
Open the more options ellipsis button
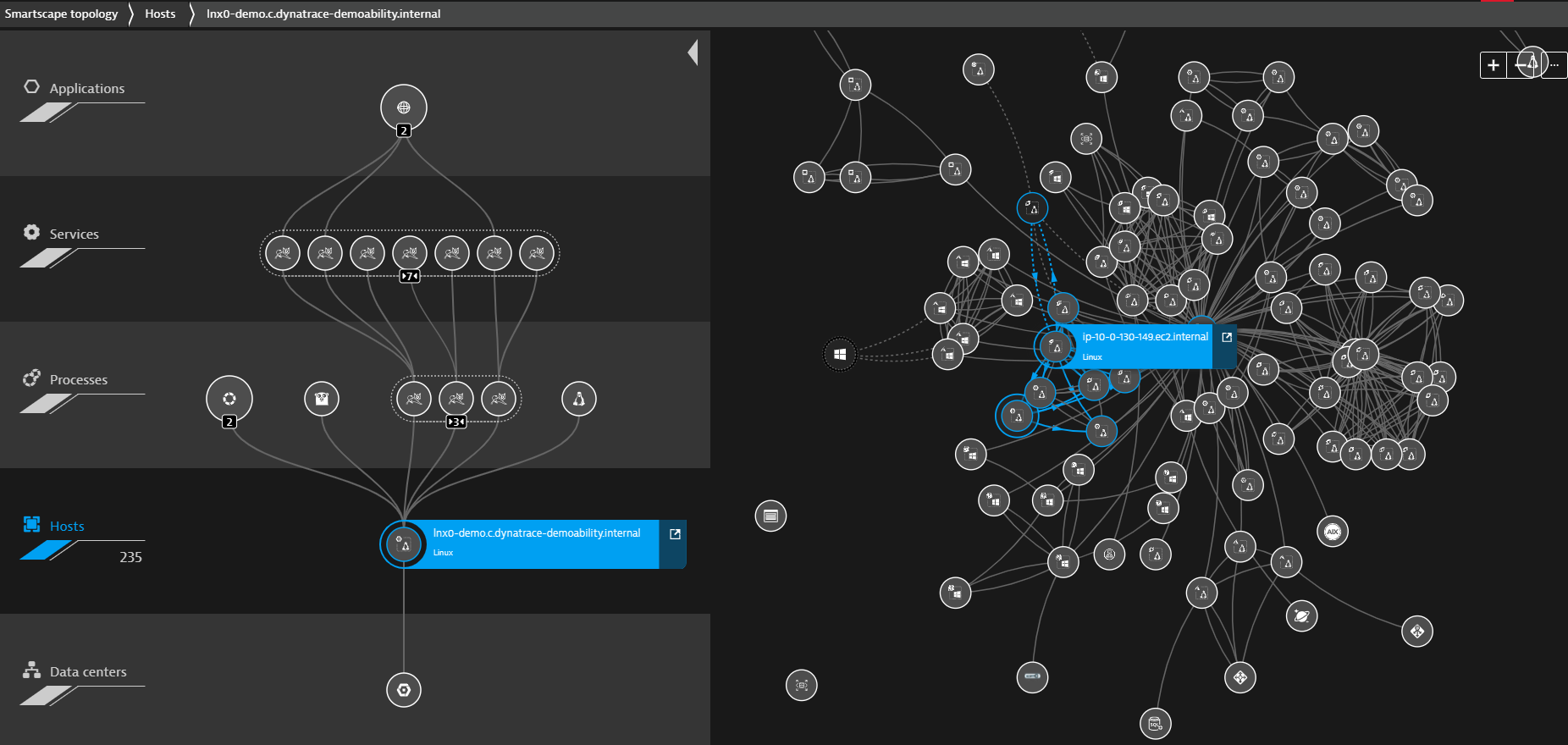(x=1554, y=65)
